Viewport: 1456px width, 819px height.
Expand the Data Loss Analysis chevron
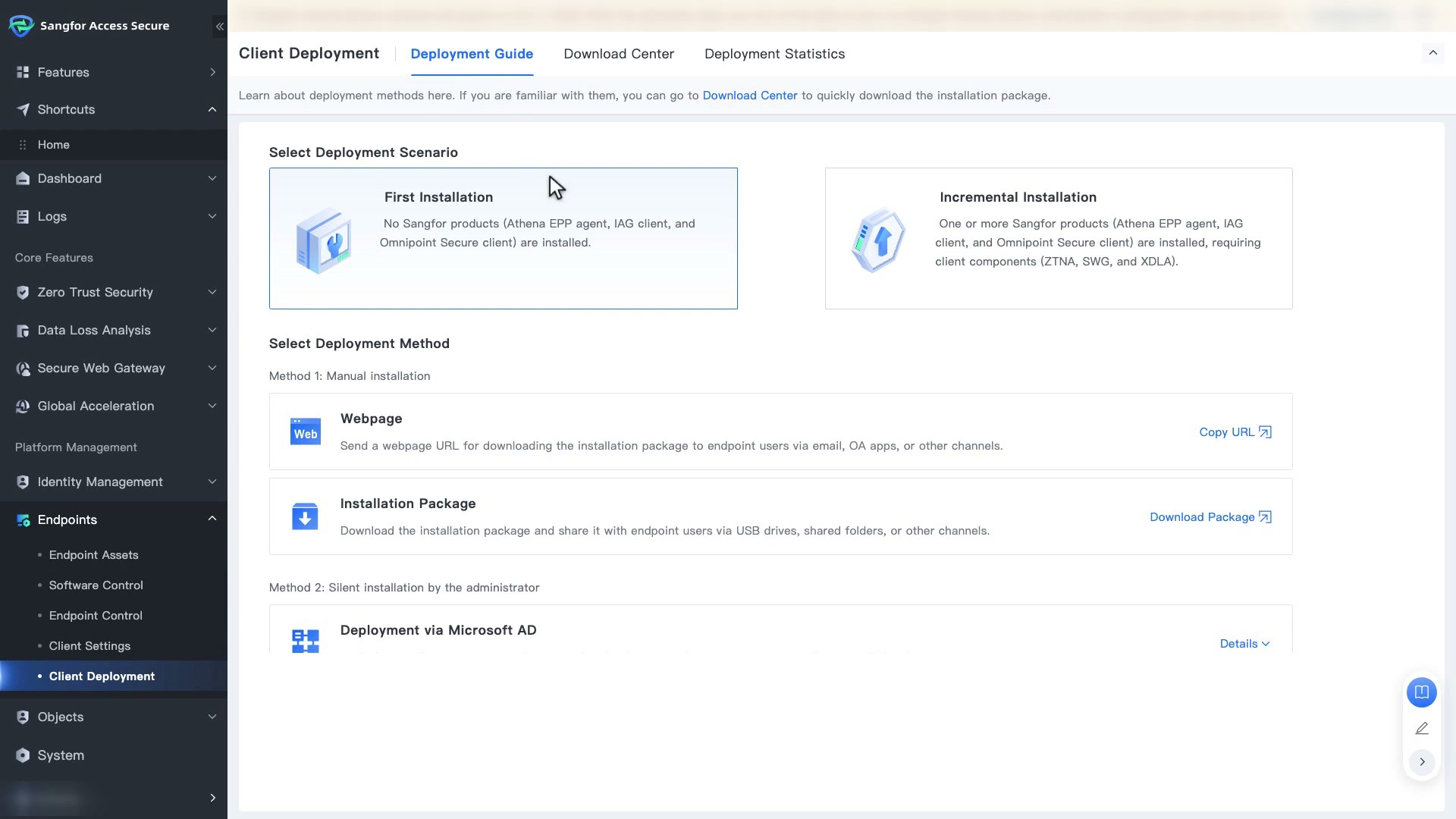click(212, 330)
